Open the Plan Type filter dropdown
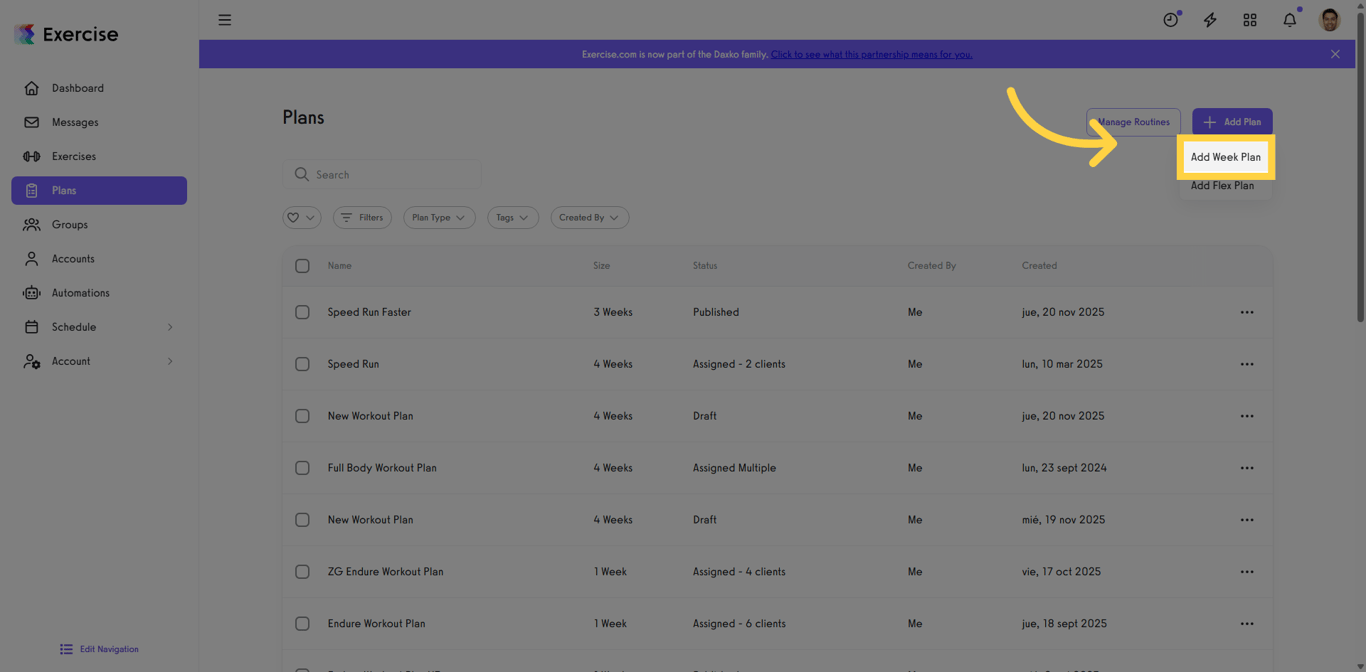 pyautogui.click(x=439, y=217)
